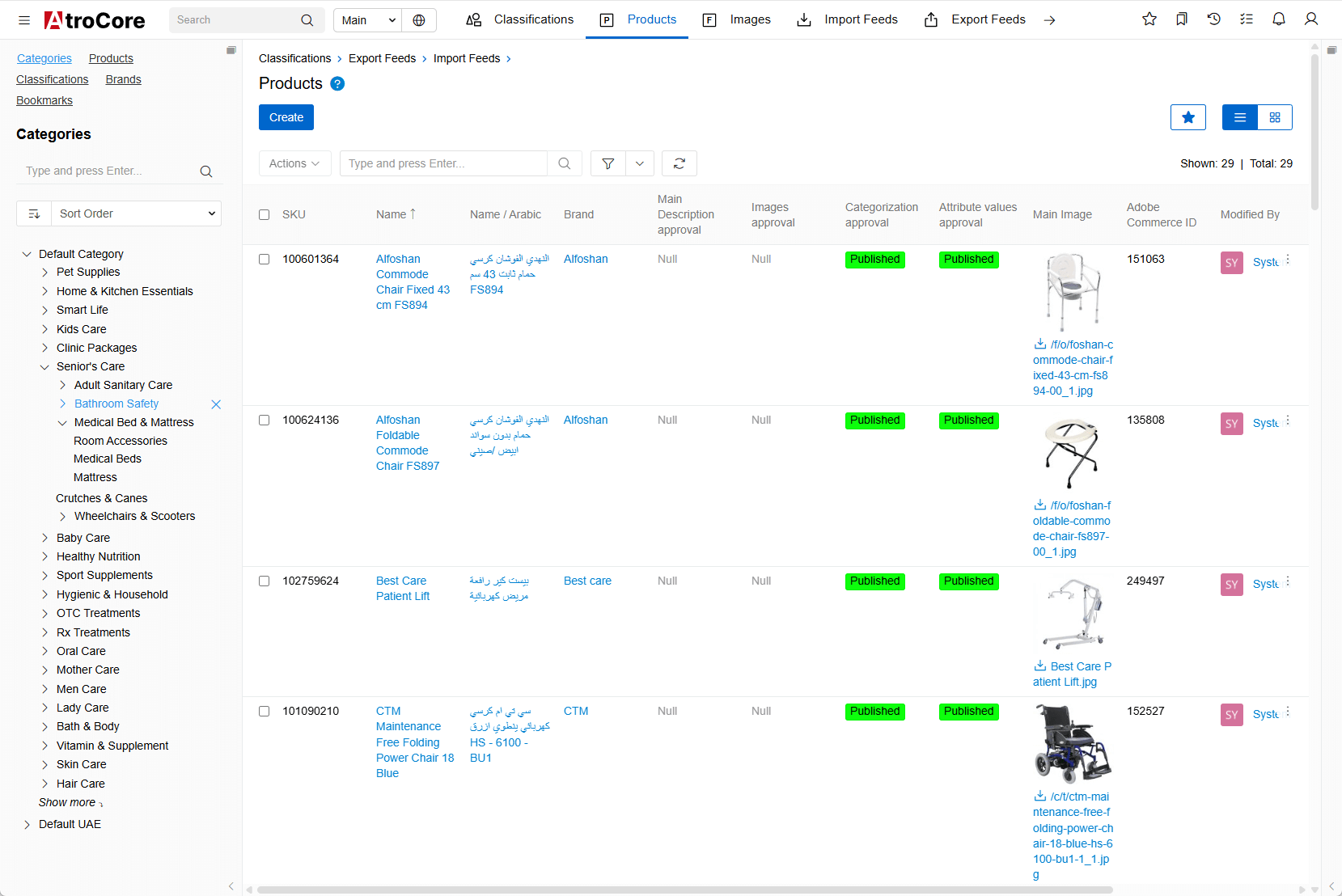Open the bookmarks icon in top bar

tap(1181, 19)
